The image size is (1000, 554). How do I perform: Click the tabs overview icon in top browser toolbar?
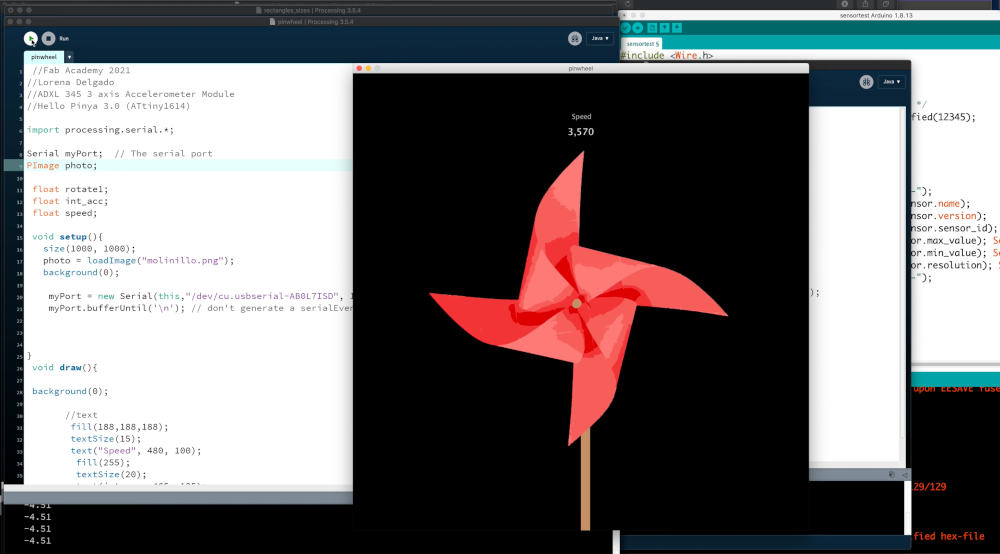[x=886, y=4]
